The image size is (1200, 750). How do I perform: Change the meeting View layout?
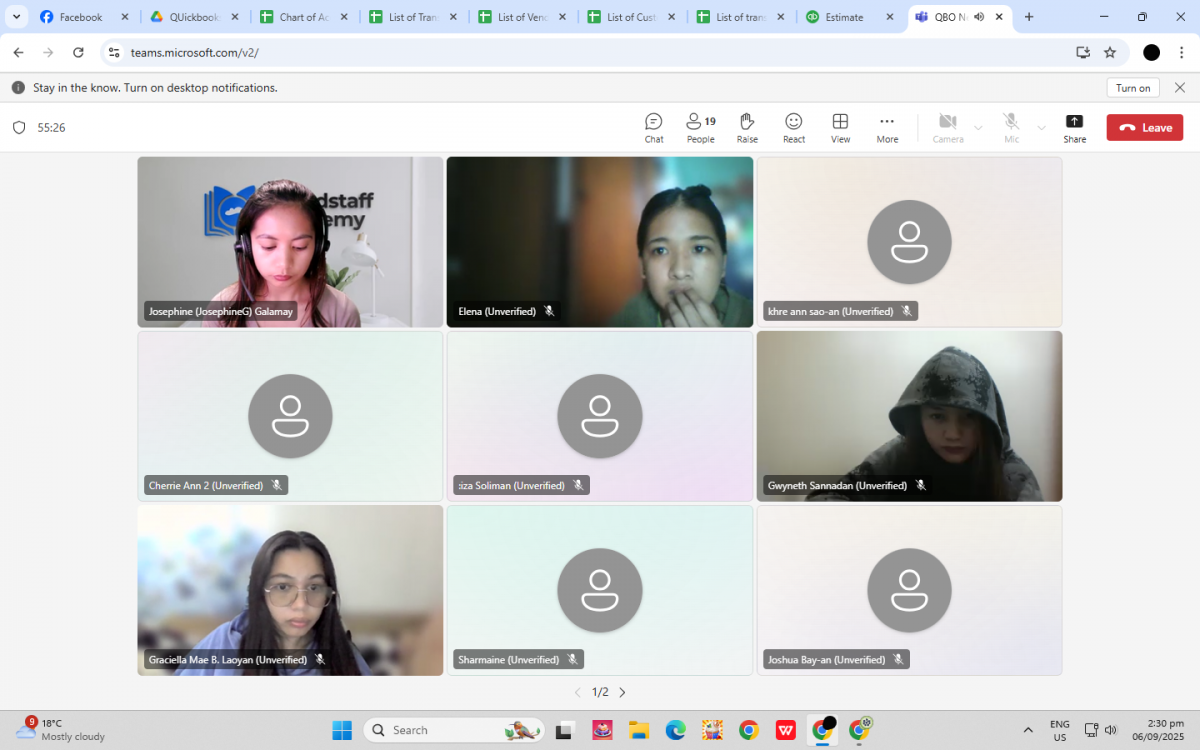coord(840,127)
